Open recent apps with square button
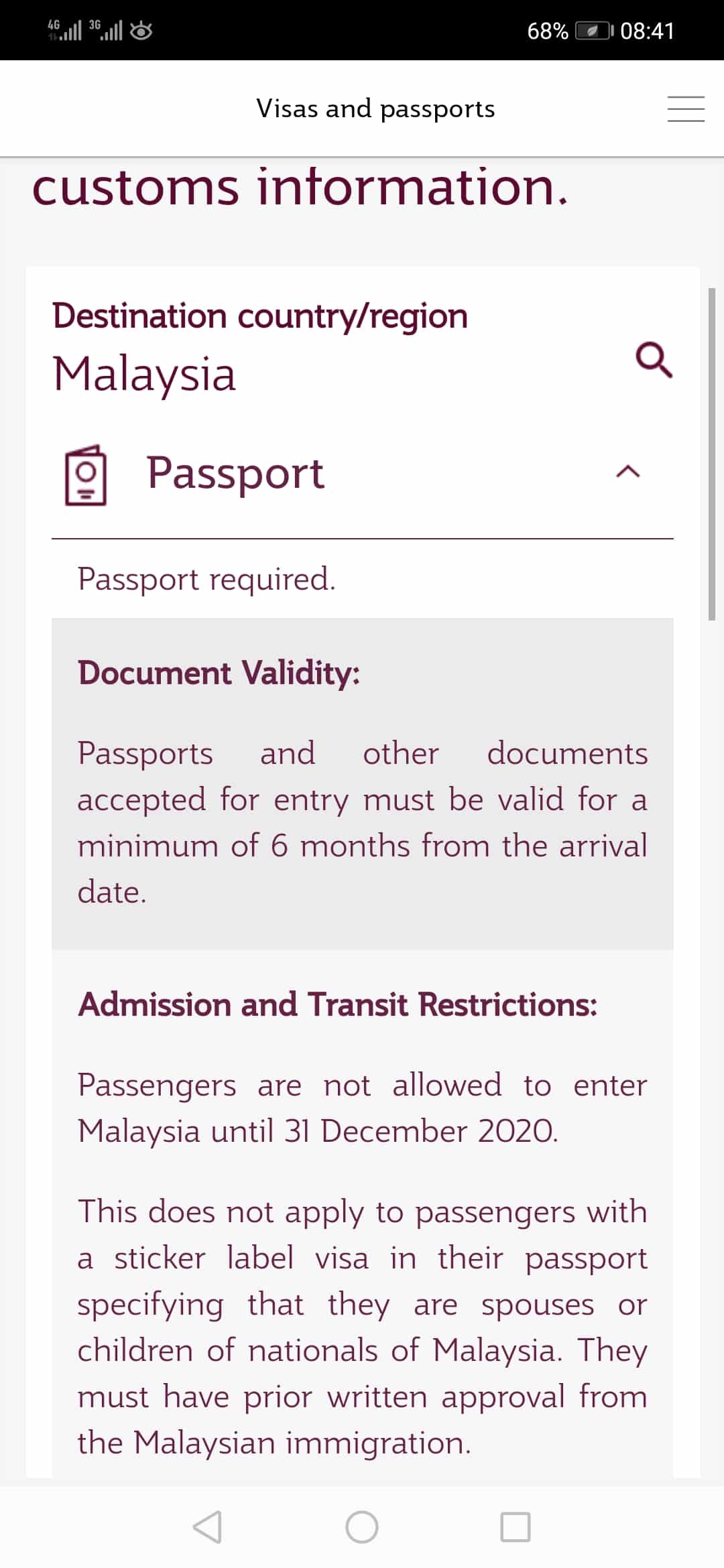Screen dimensions: 724x1568 pyautogui.click(x=515, y=1527)
